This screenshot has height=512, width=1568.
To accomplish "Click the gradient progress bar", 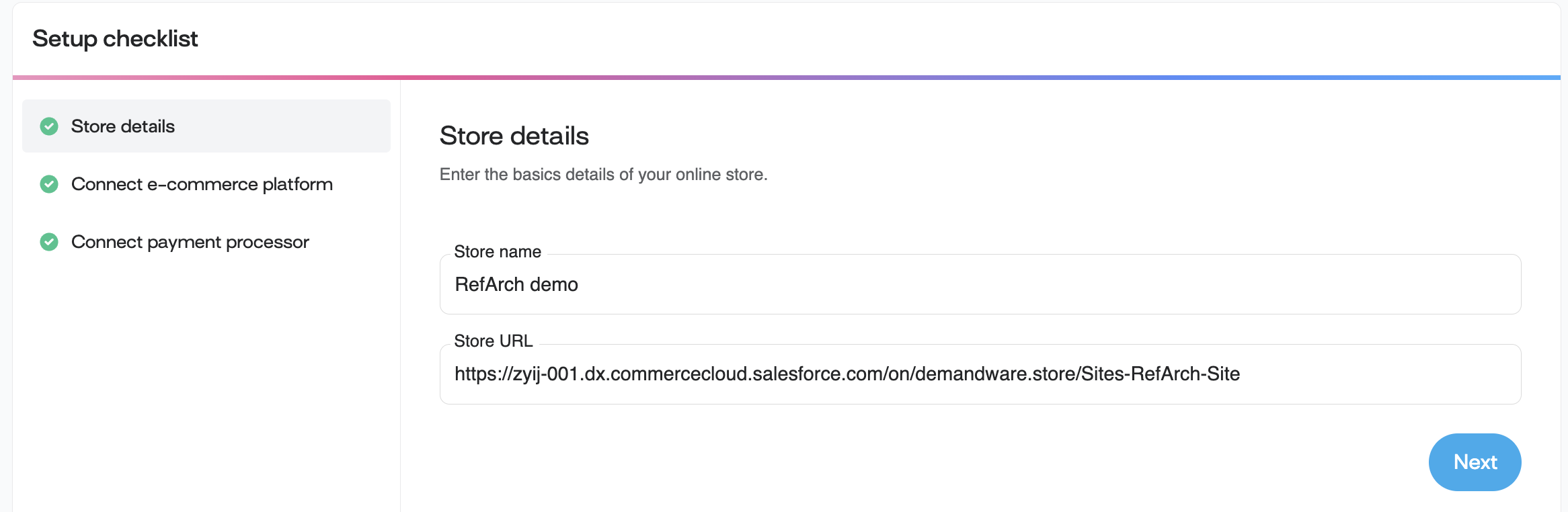I will point(784,79).
